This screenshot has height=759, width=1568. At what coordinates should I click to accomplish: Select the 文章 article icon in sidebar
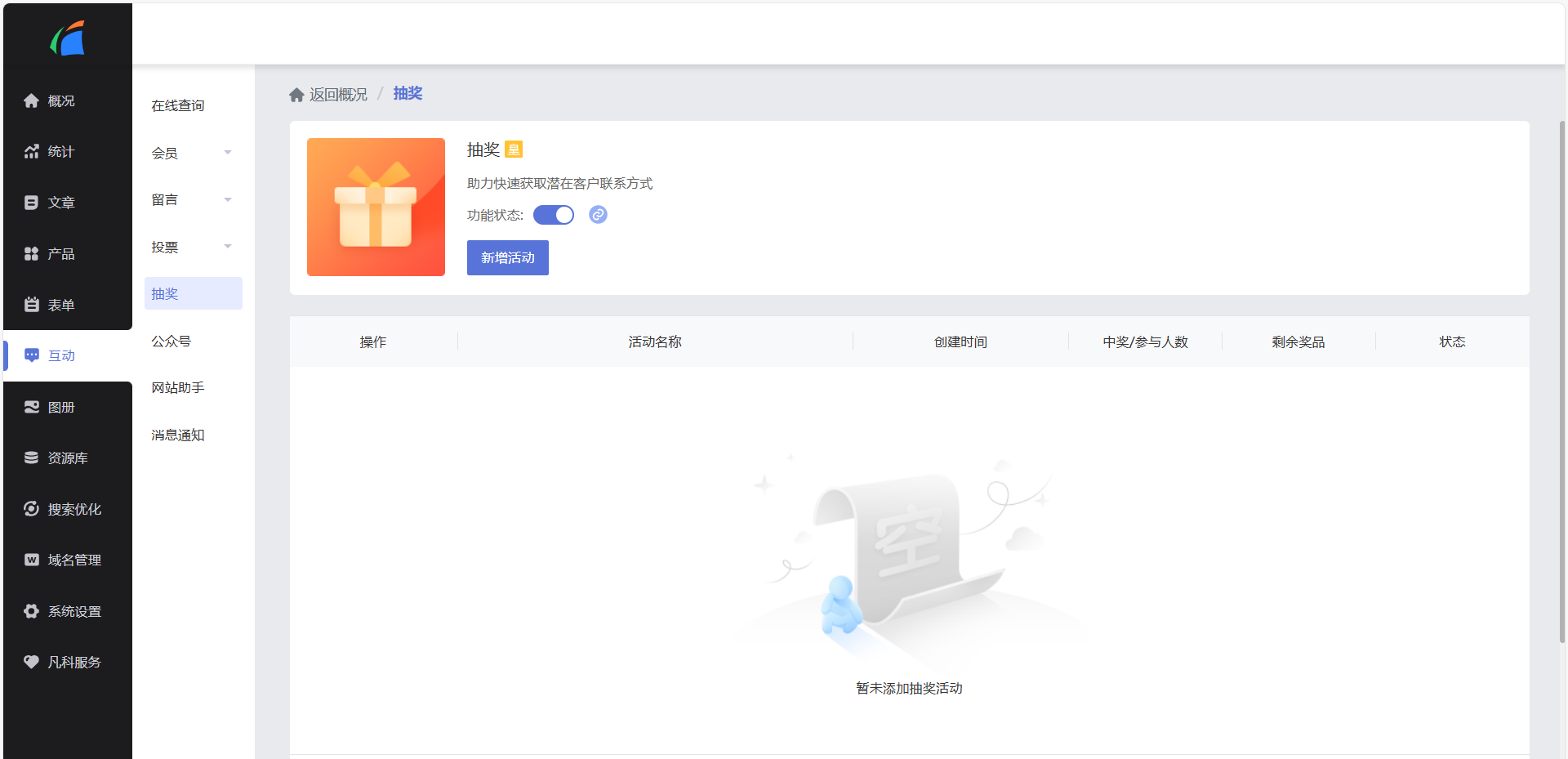click(31, 203)
